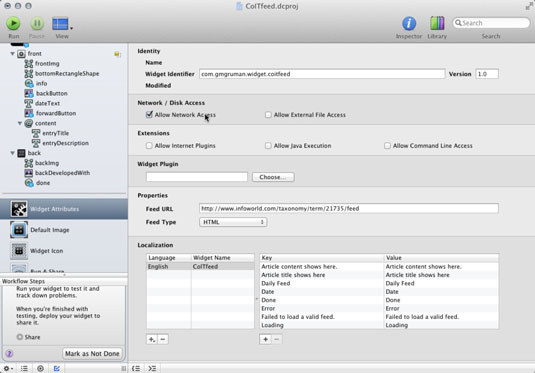The image size is (535, 373).
Task: Click disabled minus button under Key table
Action: [276, 339]
